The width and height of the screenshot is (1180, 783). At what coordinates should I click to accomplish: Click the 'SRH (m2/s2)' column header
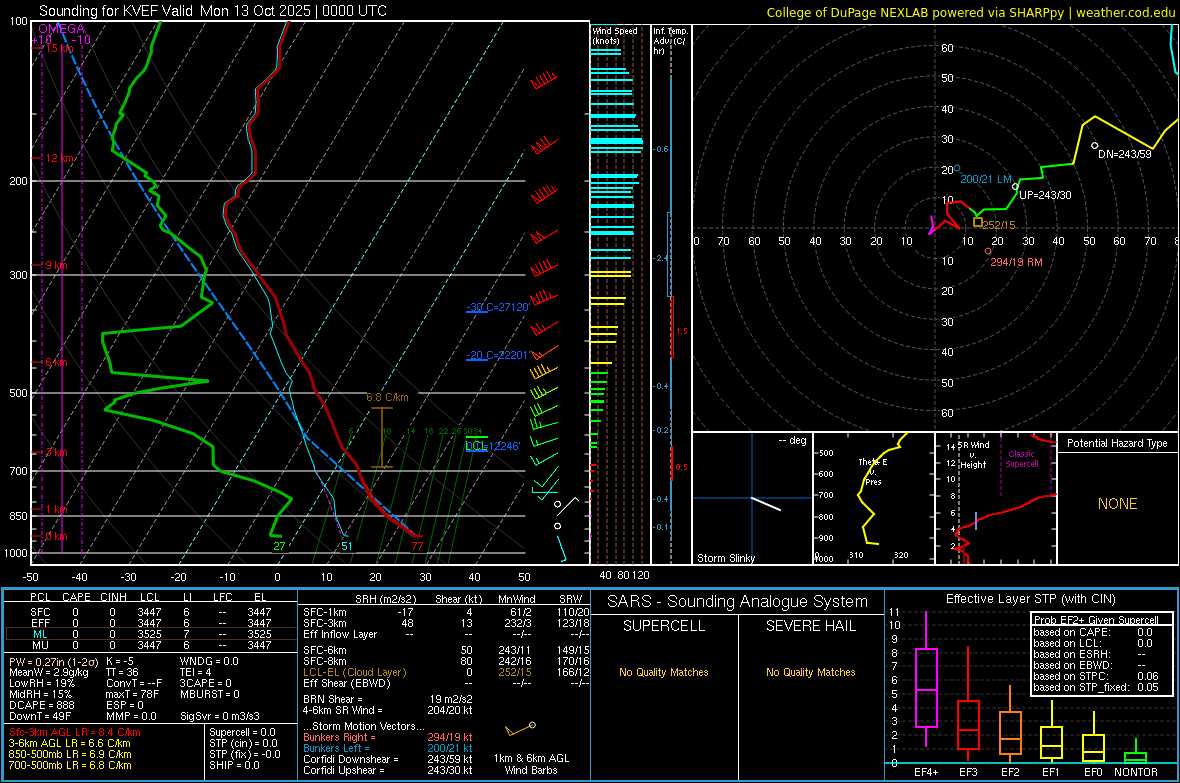tap(385, 599)
